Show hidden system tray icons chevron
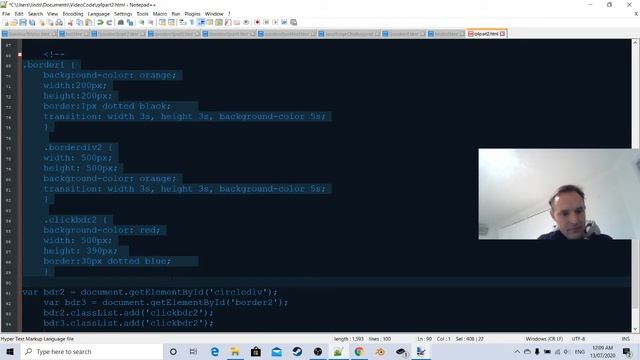The width and height of the screenshot is (640, 360). click(x=517, y=351)
